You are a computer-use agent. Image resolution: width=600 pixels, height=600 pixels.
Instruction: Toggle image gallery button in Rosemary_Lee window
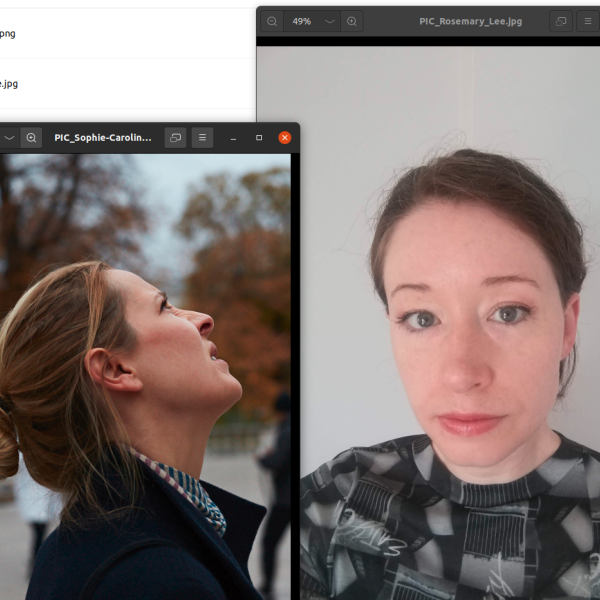click(x=561, y=21)
